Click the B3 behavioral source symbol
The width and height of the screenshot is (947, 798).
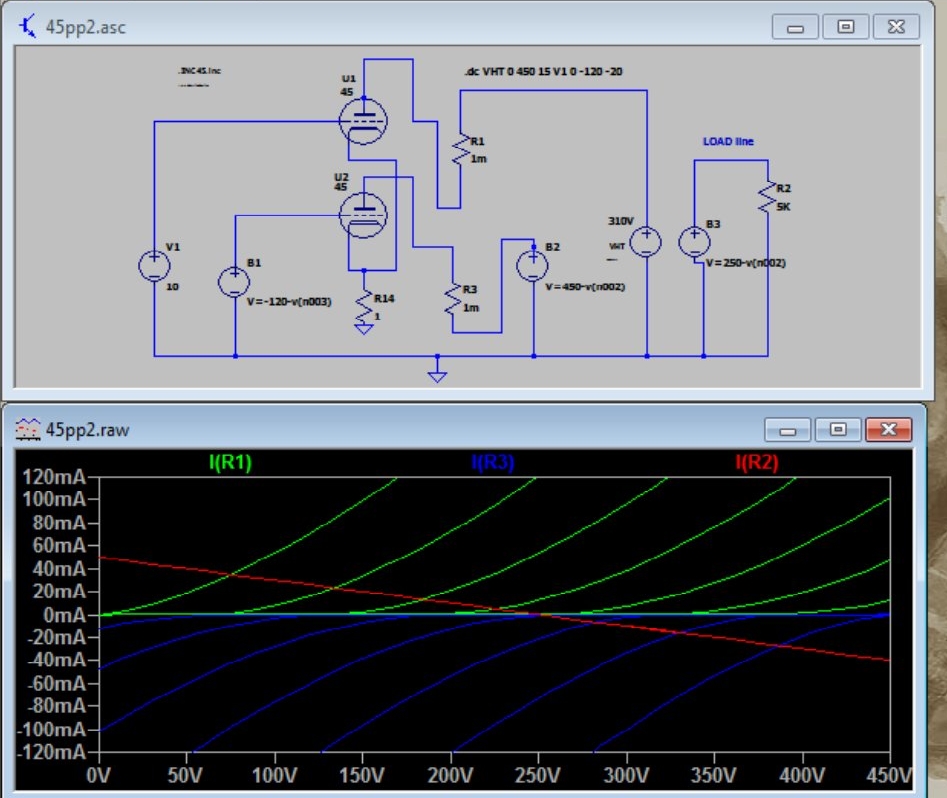[x=695, y=242]
